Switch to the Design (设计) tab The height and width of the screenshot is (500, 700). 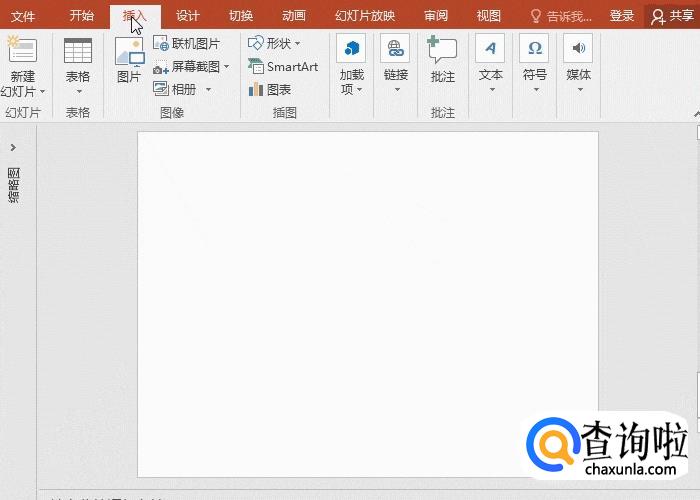point(188,17)
